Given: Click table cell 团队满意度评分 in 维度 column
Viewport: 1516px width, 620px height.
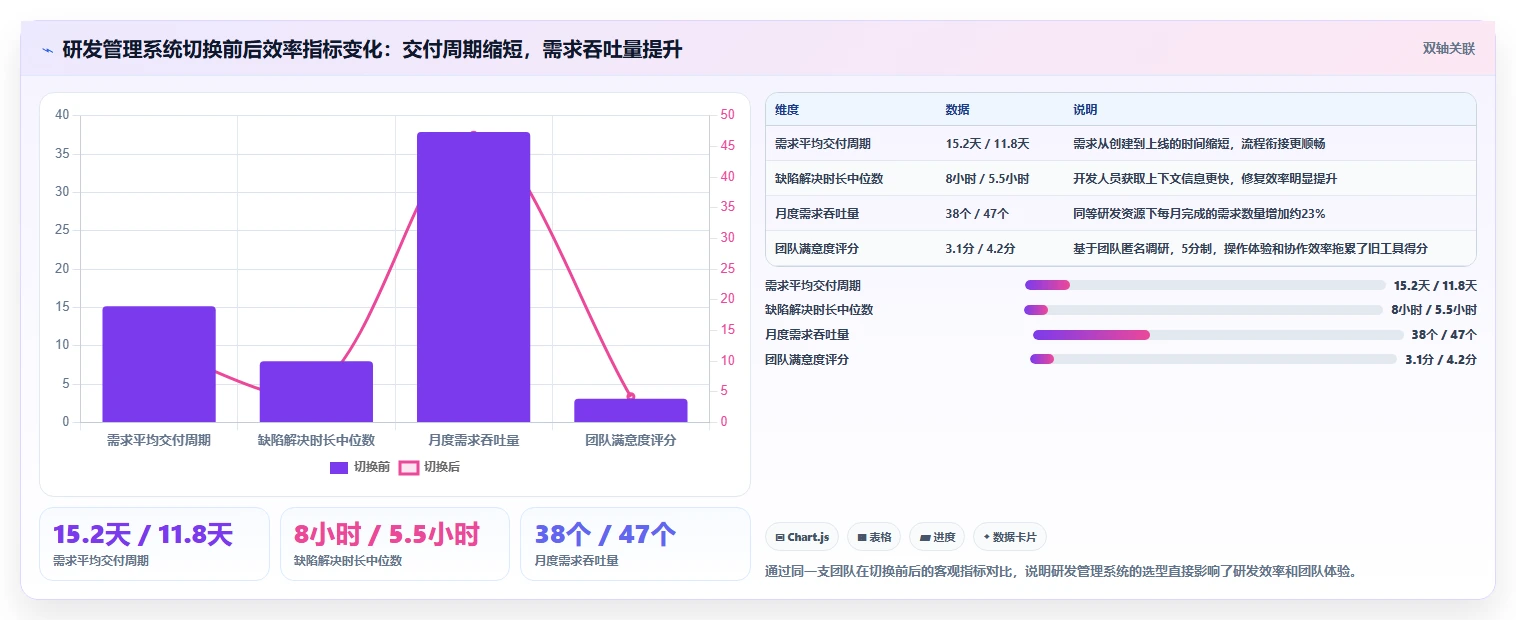Looking at the screenshot, I should [817, 249].
